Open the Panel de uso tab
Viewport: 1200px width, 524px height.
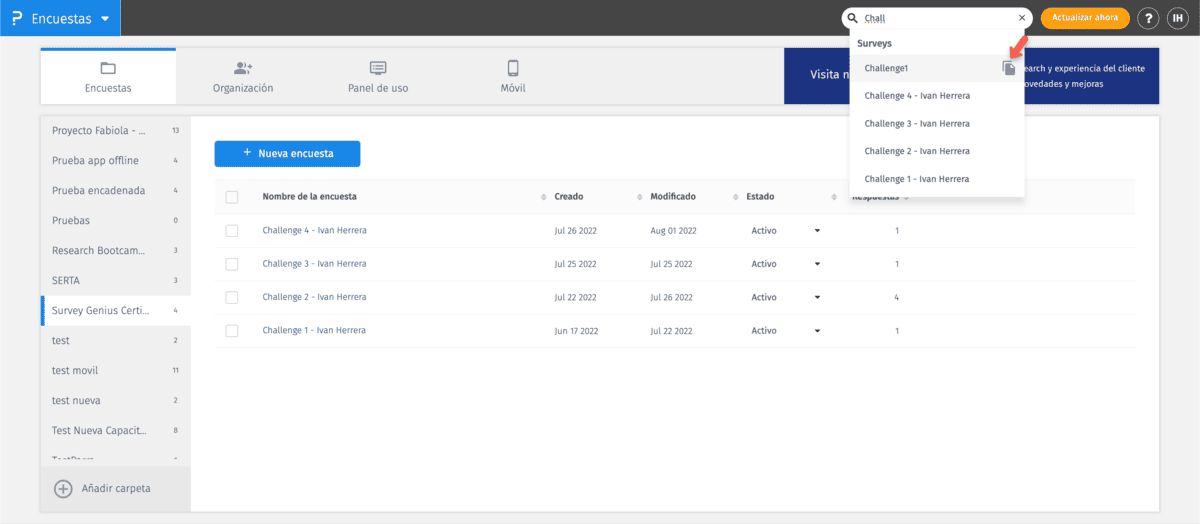click(x=377, y=77)
